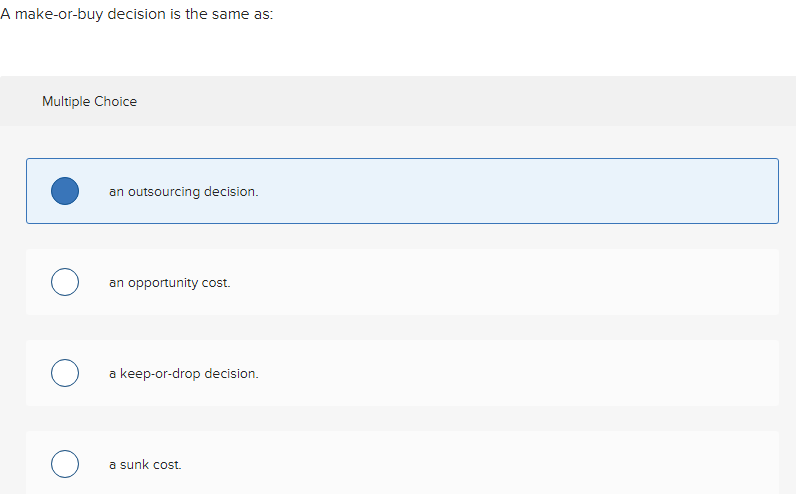Click the empty circle beside 'opportunity cost'
Image resolution: width=796 pixels, height=494 pixels.
pyautogui.click(x=65, y=282)
